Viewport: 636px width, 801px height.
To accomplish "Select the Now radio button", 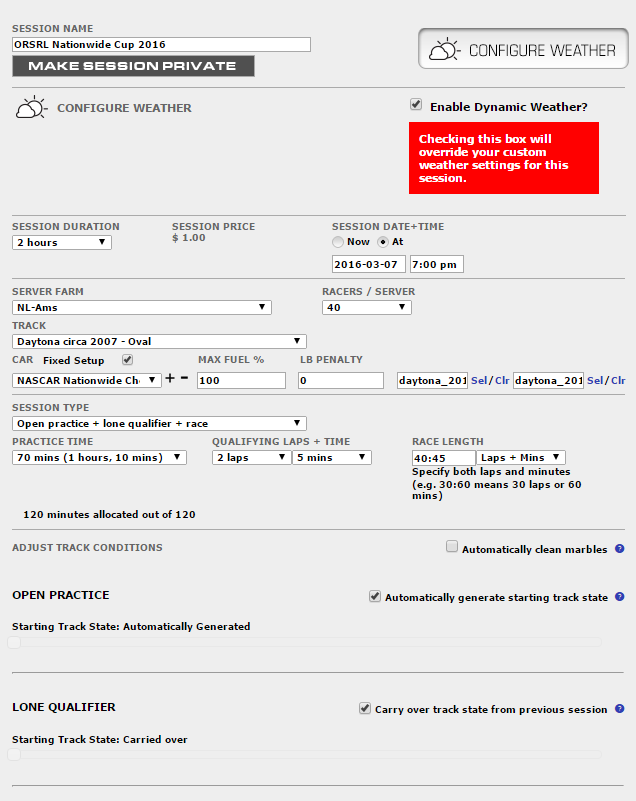I will tap(337, 242).
